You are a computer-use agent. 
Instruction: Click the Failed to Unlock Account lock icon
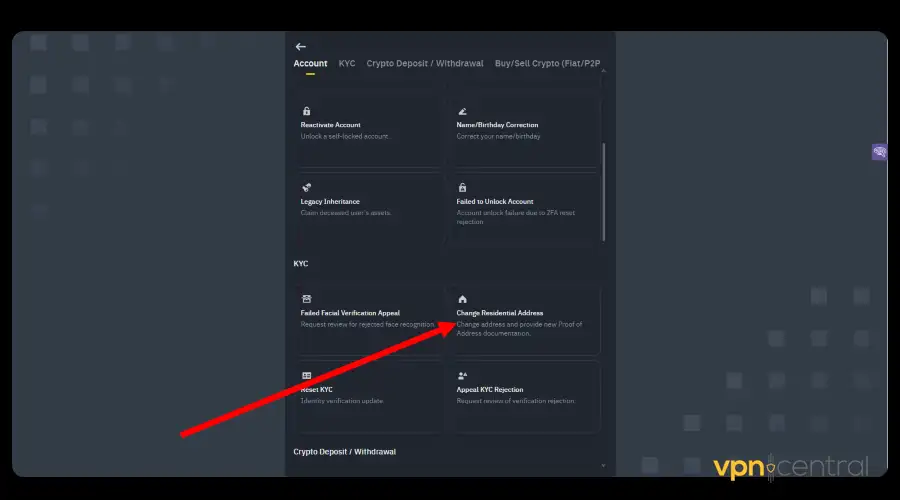point(462,187)
